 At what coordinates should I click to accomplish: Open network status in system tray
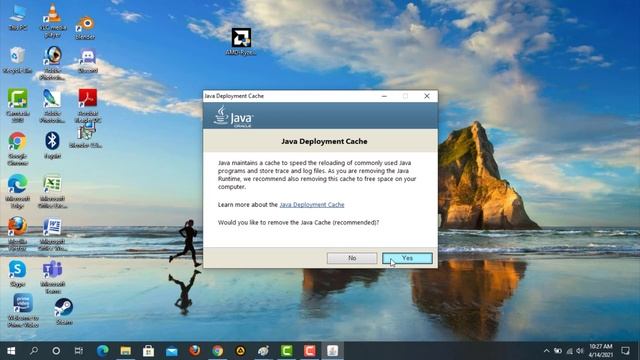pyautogui.click(x=569, y=351)
